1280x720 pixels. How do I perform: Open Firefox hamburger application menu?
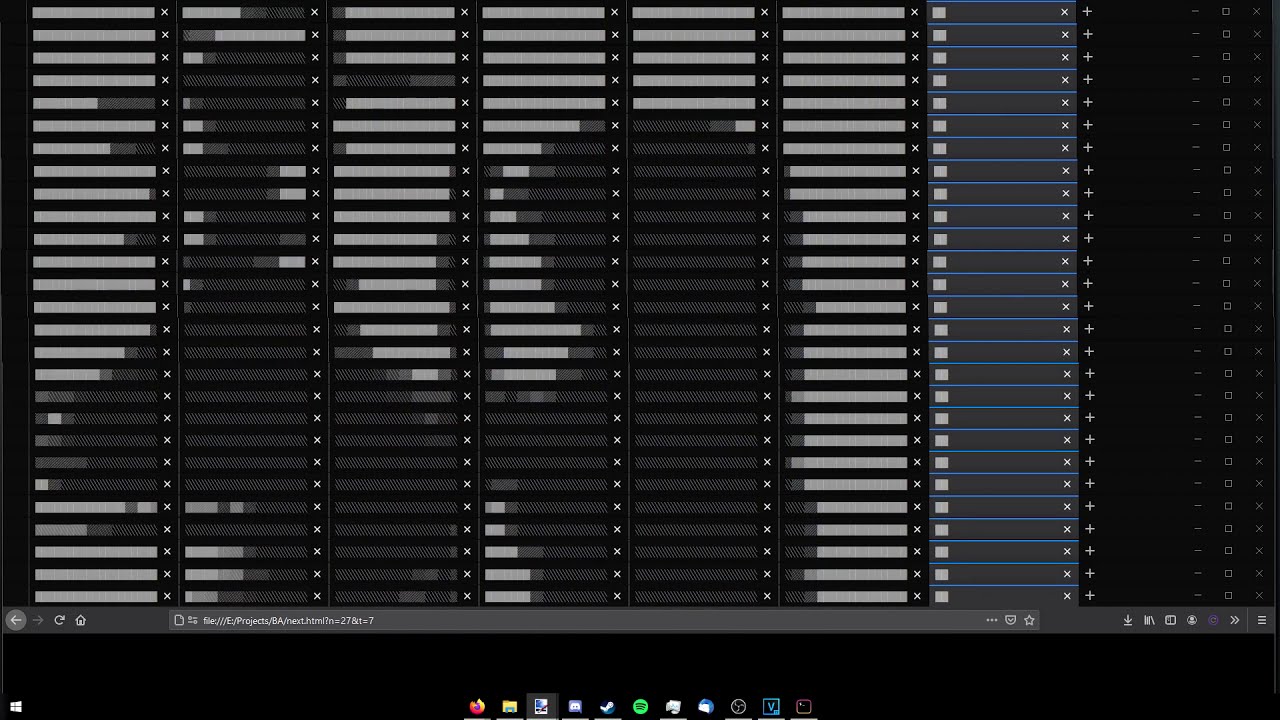pos(1262,620)
